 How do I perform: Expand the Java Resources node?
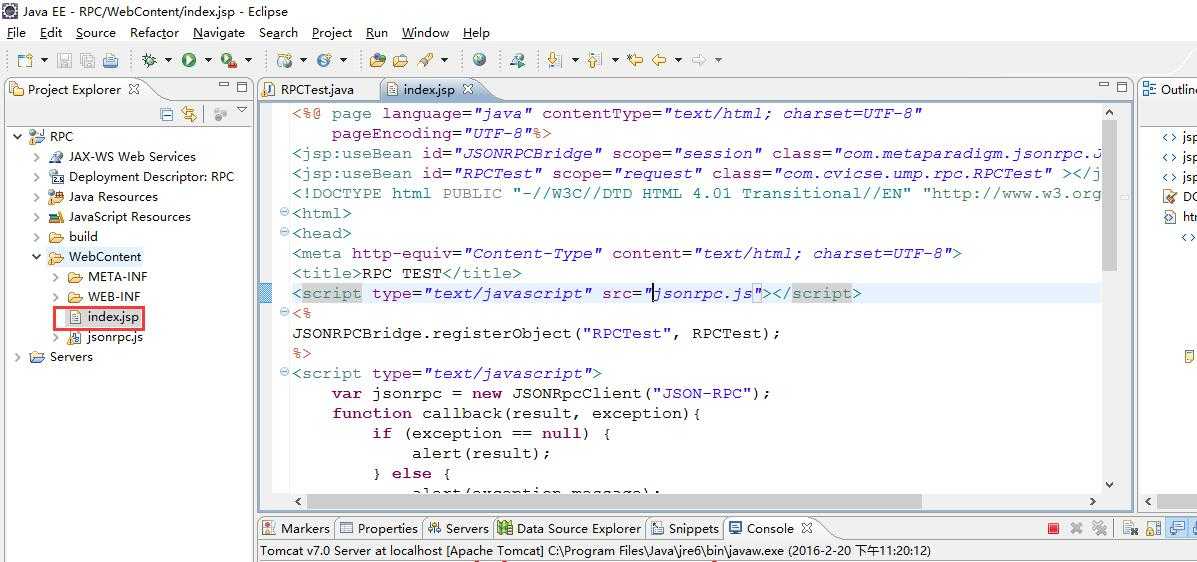(37, 196)
